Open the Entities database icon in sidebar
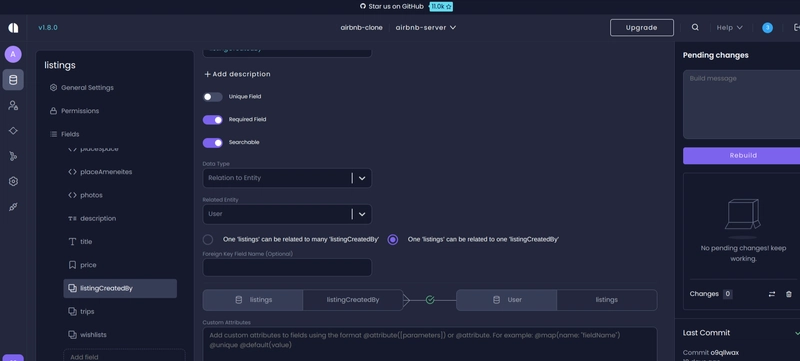800x361 pixels. (13, 80)
